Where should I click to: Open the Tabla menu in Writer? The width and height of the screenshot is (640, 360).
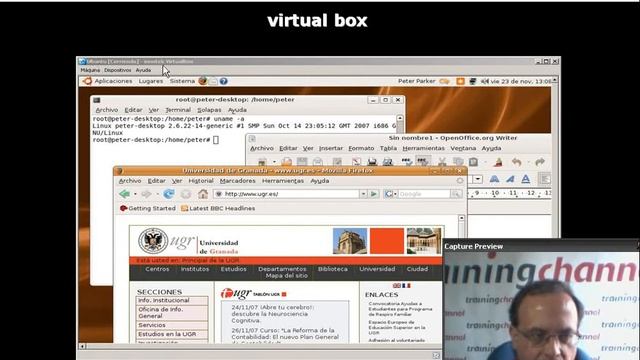(x=388, y=148)
